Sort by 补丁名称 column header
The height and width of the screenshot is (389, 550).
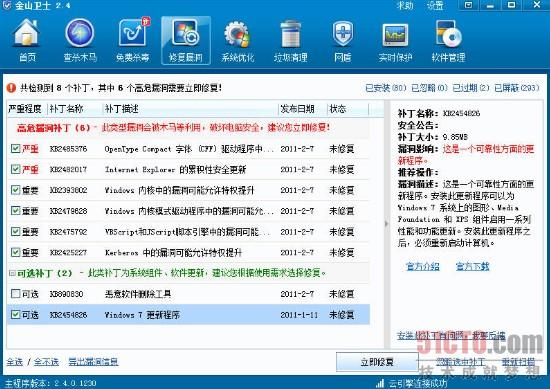pyautogui.click(x=75, y=109)
